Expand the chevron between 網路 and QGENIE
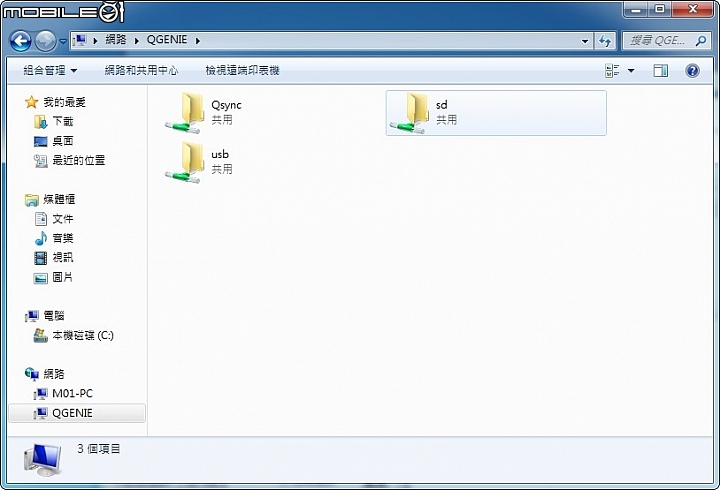The height and width of the screenshot is (490, 720). [x=136, y=40]
